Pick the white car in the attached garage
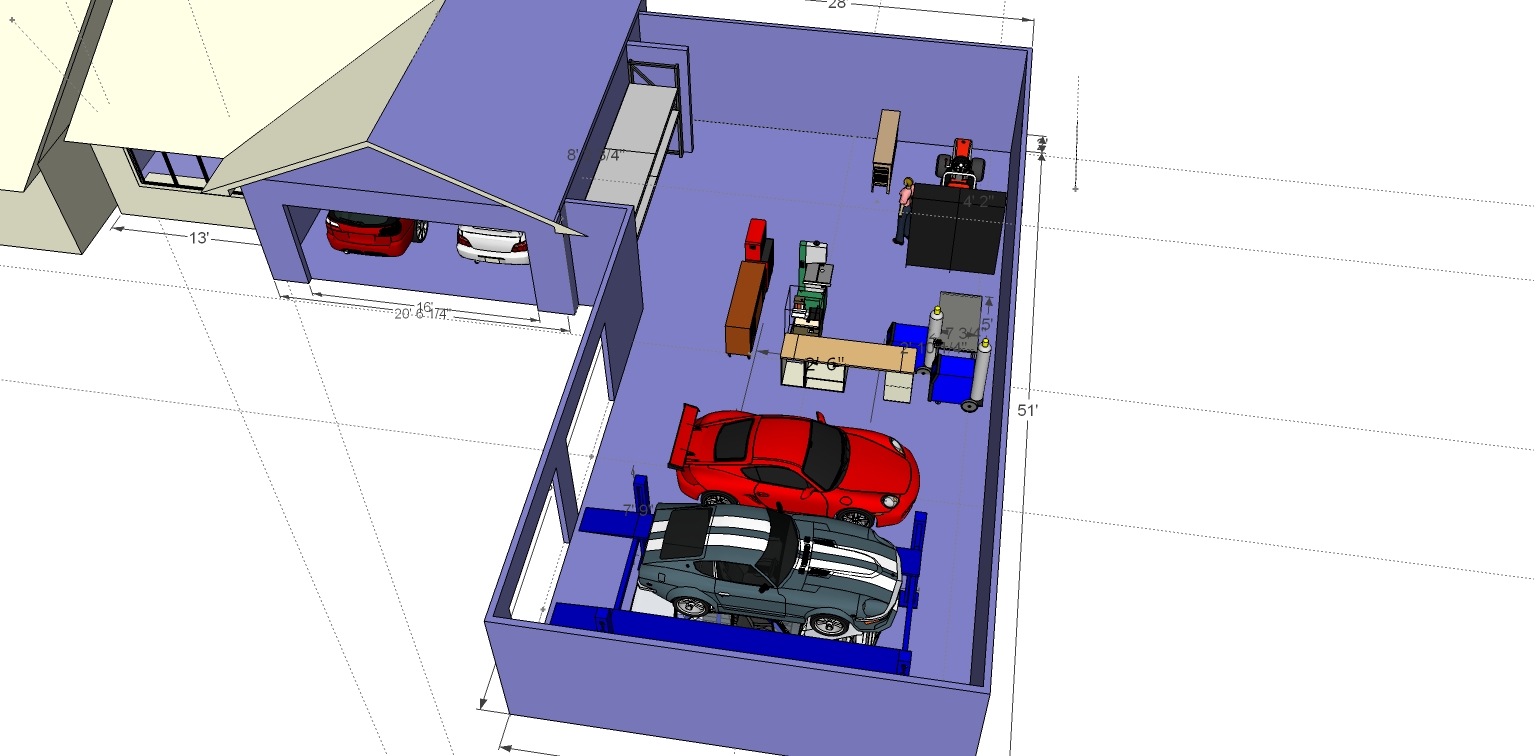 tap(490, 245)
